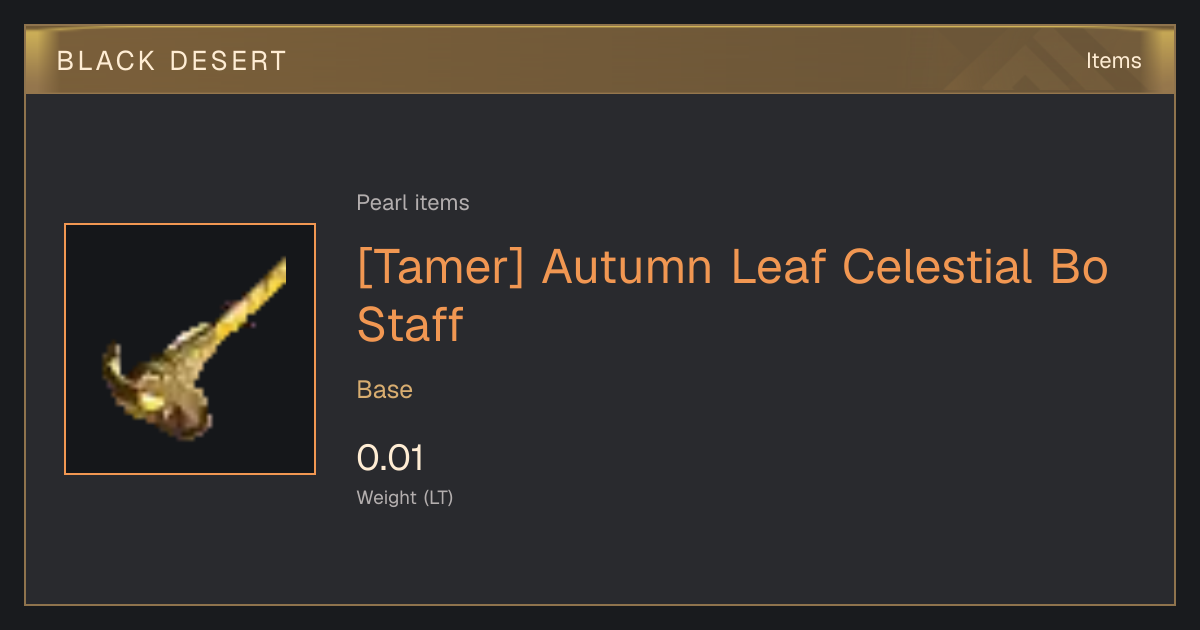
Task: Click the Autumn Leaf Celestial Bo item title
Action: pos(732,296)
